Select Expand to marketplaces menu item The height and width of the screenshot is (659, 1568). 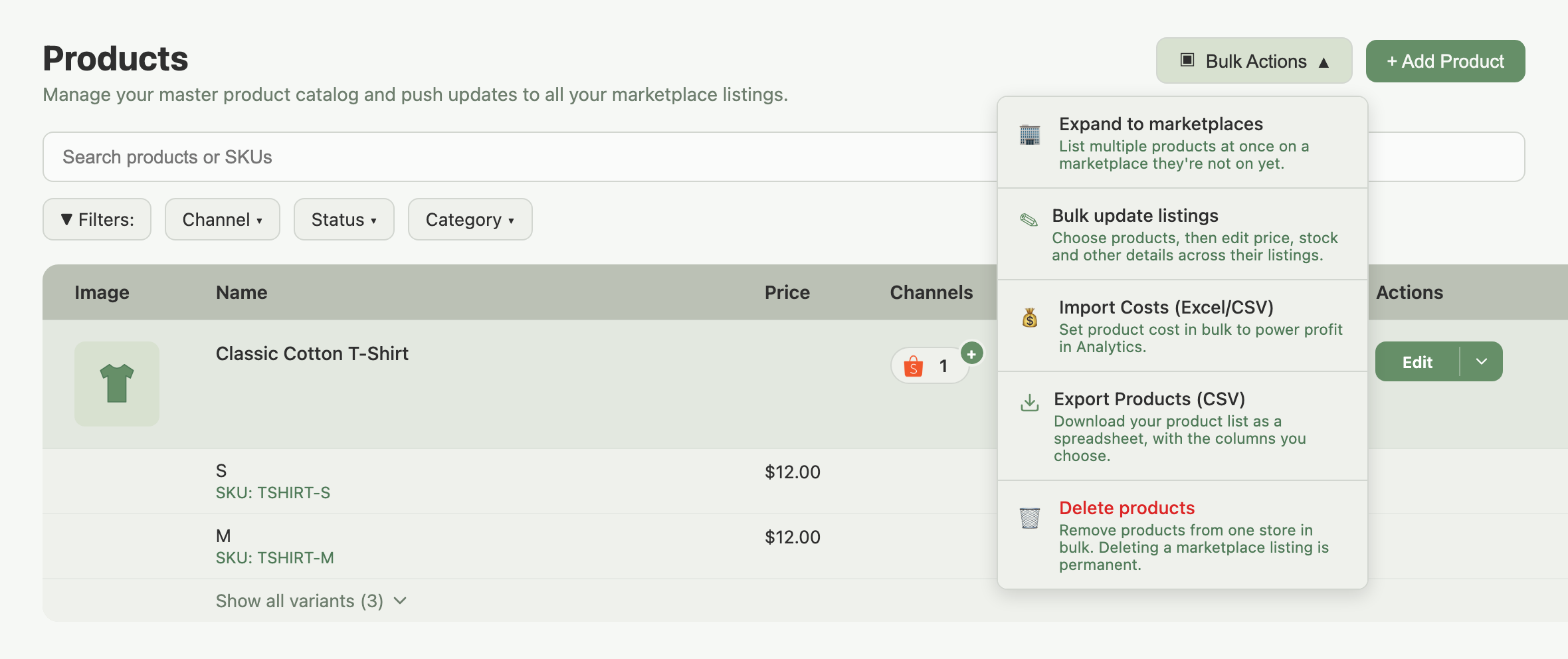pyautogui.click(x=1183, y=143)
